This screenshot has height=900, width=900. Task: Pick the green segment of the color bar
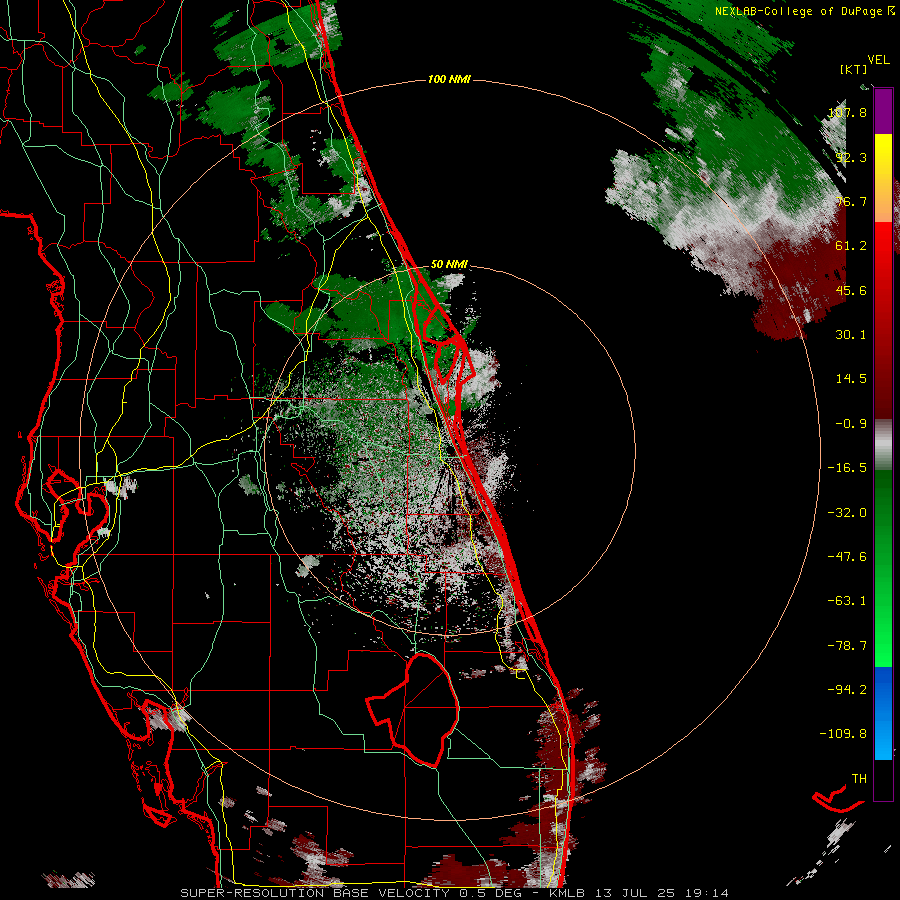(883, 568)
